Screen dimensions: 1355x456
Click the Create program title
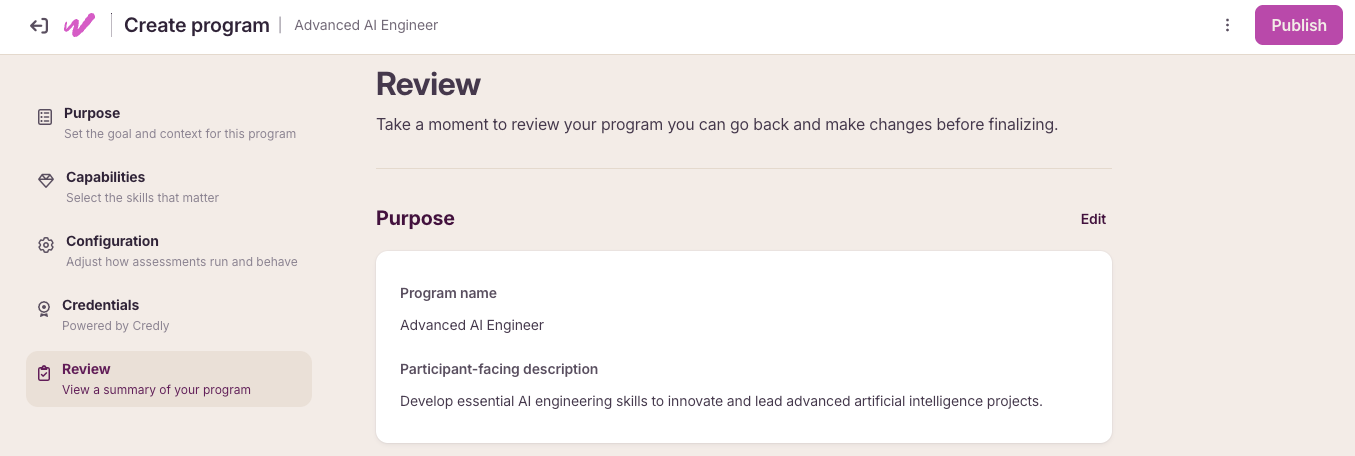point(197,25)
